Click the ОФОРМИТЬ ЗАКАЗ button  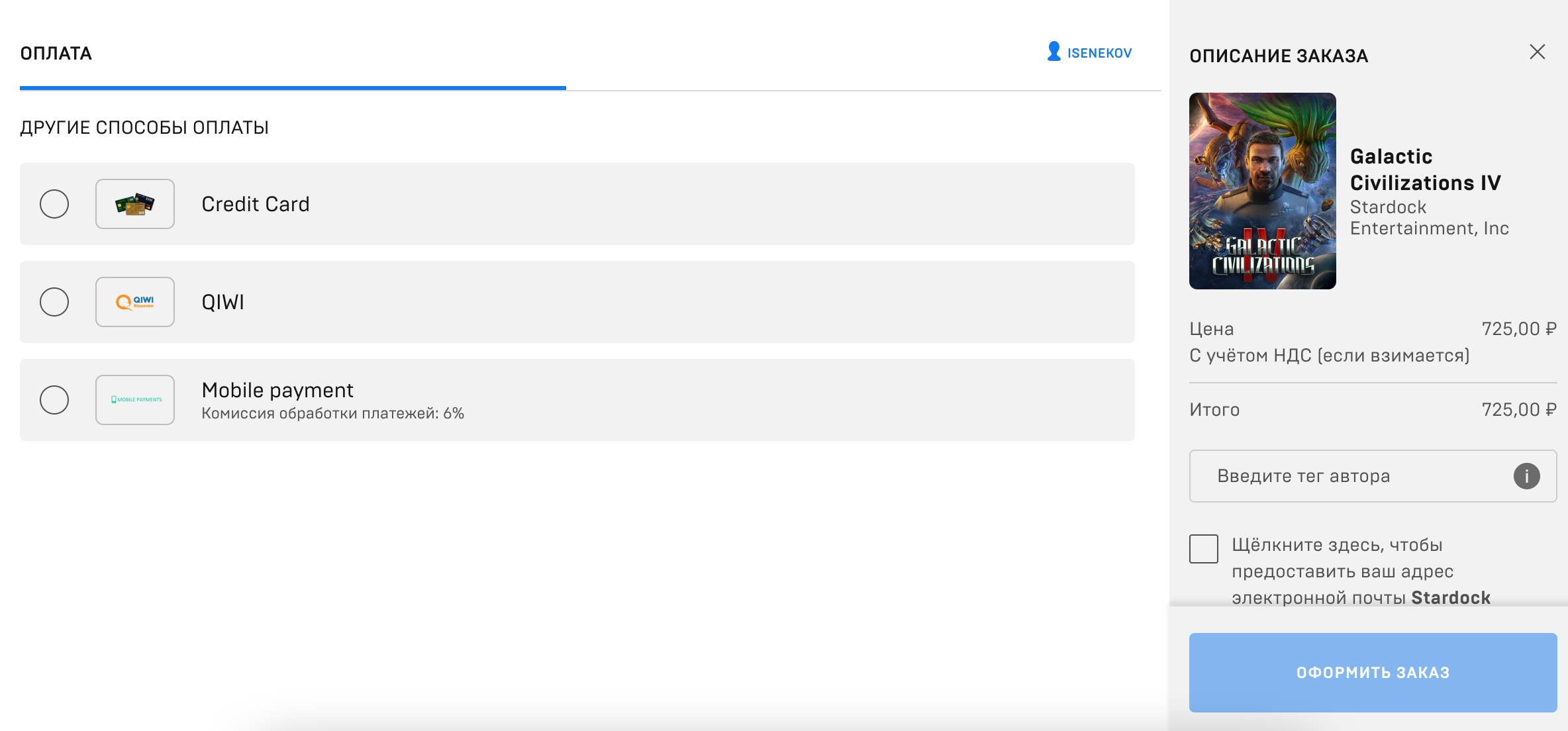point(1373,673)
